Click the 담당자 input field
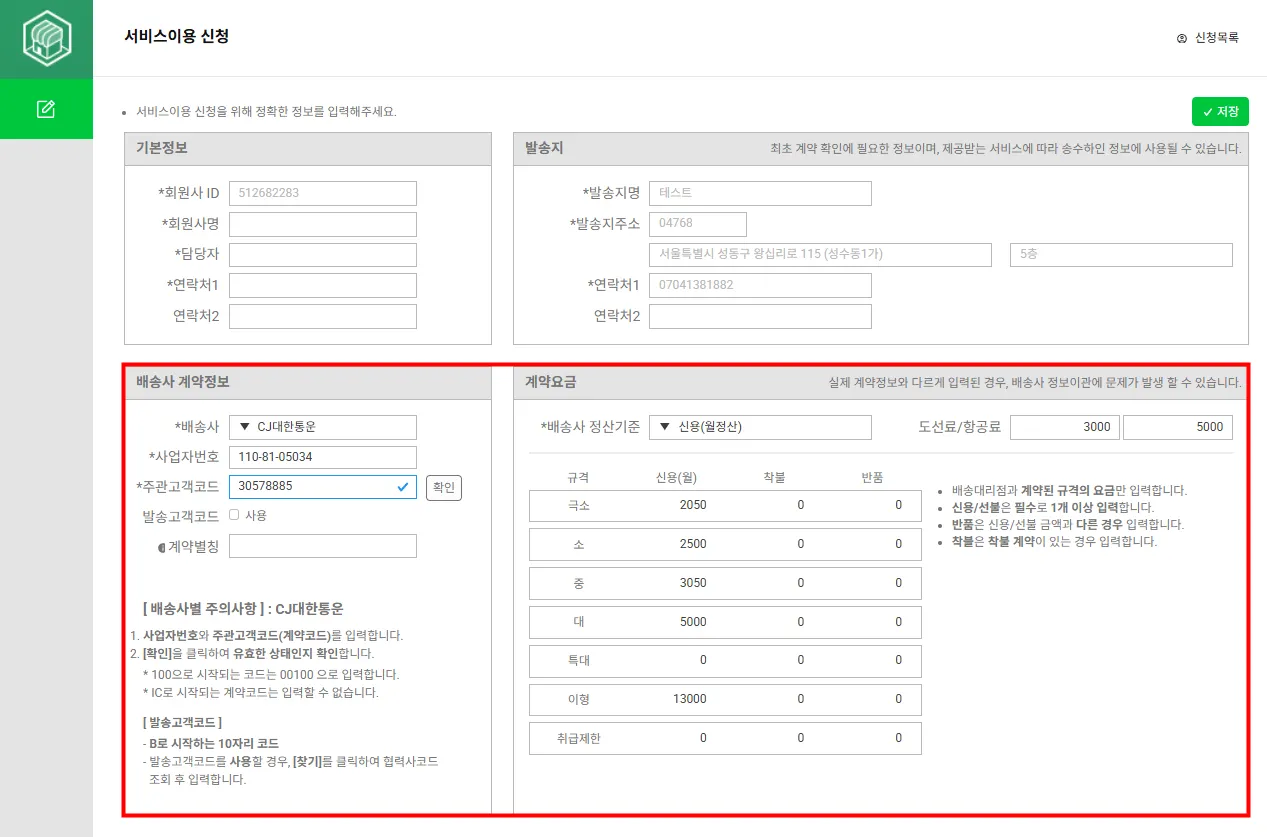 pyautogui.click(x=323, y=255)
